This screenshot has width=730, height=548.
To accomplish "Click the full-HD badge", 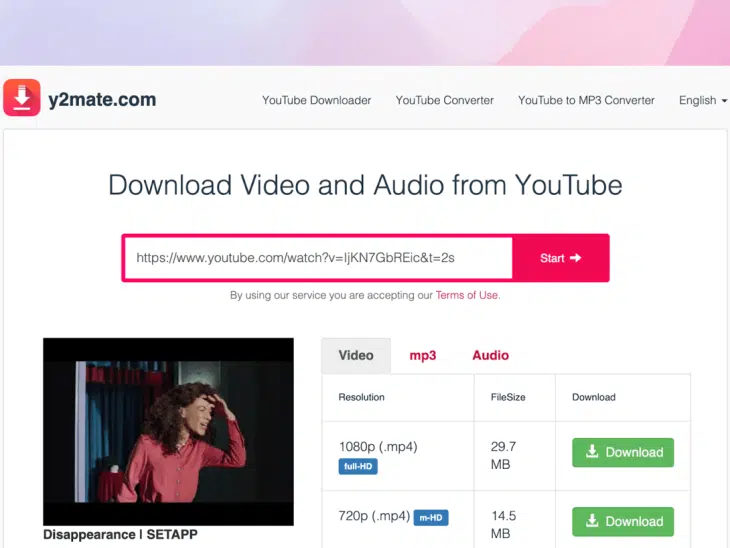I will pos(358,466).
